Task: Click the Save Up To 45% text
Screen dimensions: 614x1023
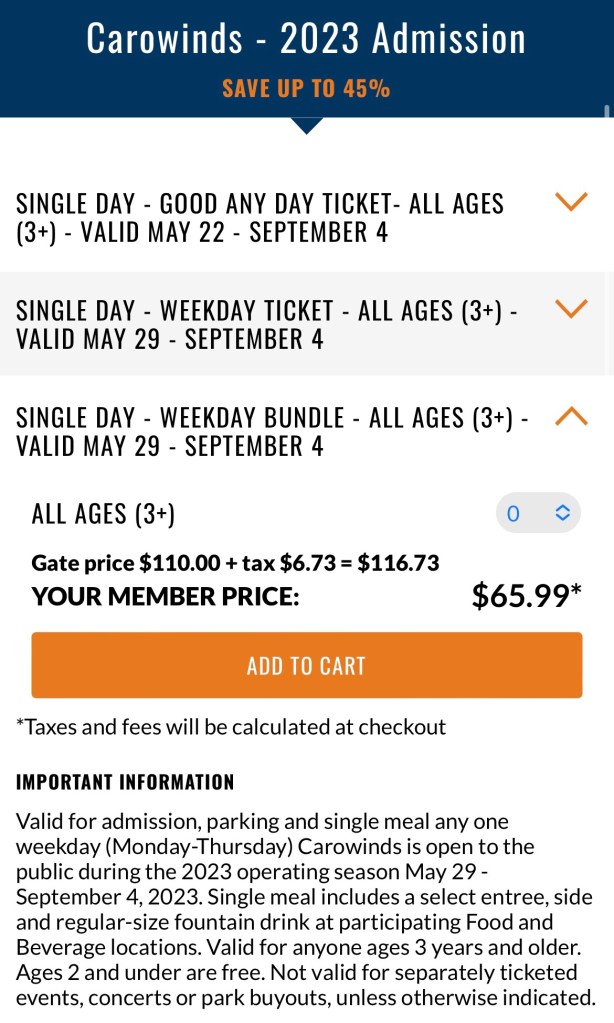Action: click(x=306, y=88)
